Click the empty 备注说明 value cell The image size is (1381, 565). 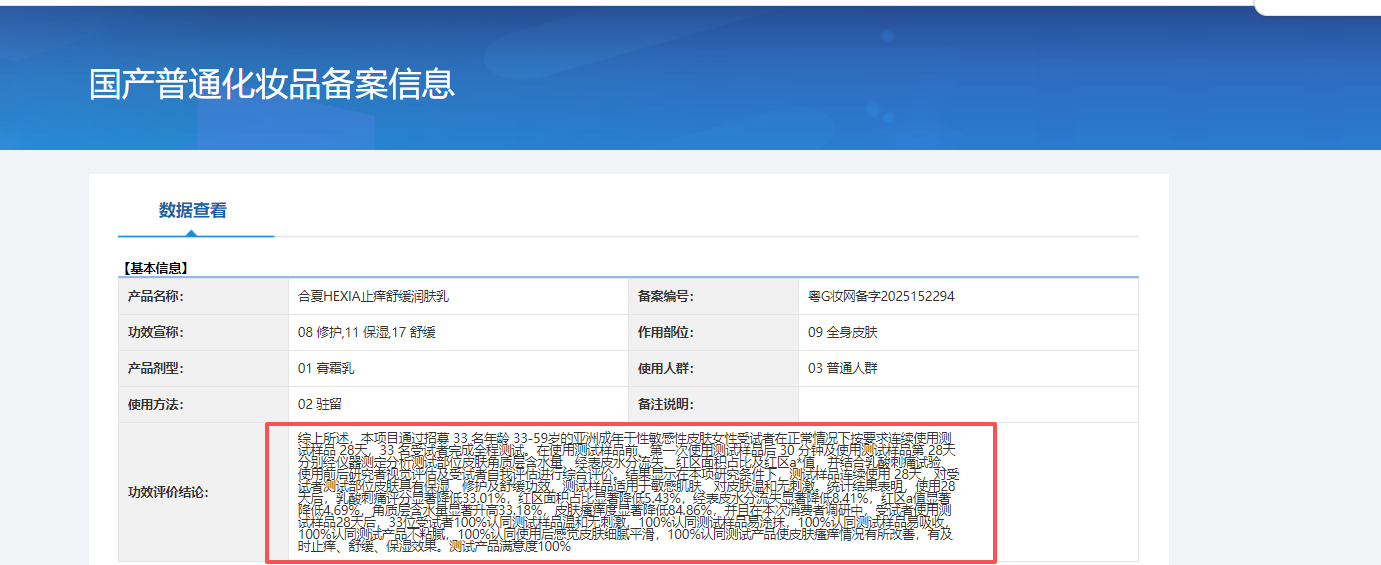(967, 405)
